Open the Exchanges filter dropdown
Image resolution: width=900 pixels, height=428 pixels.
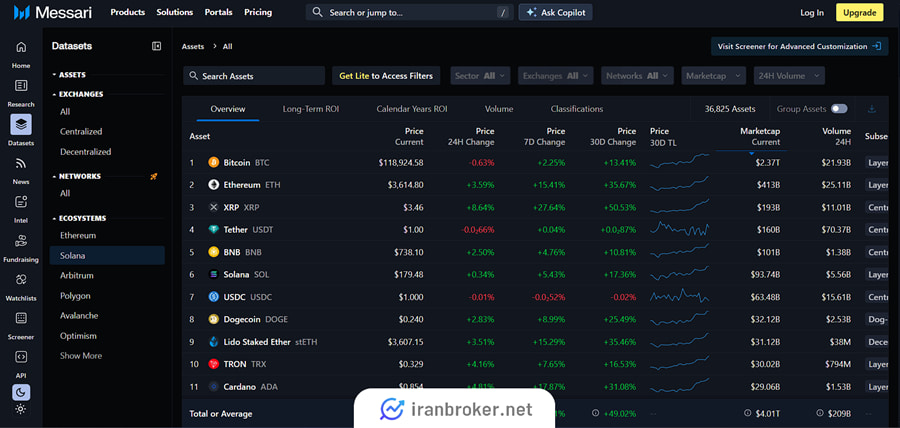[555, 76]
